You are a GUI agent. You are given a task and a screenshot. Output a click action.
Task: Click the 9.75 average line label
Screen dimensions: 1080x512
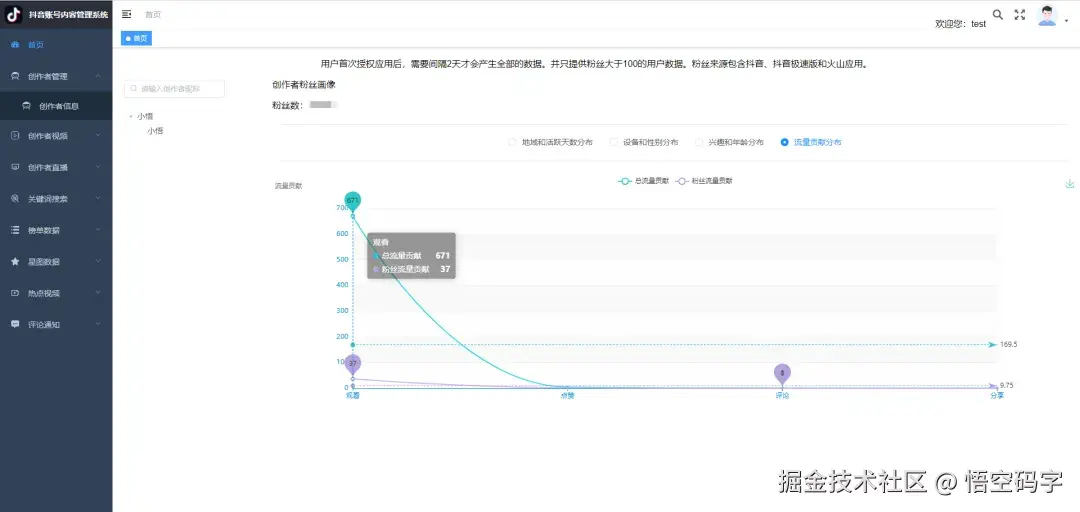(x=1006, y=386)
